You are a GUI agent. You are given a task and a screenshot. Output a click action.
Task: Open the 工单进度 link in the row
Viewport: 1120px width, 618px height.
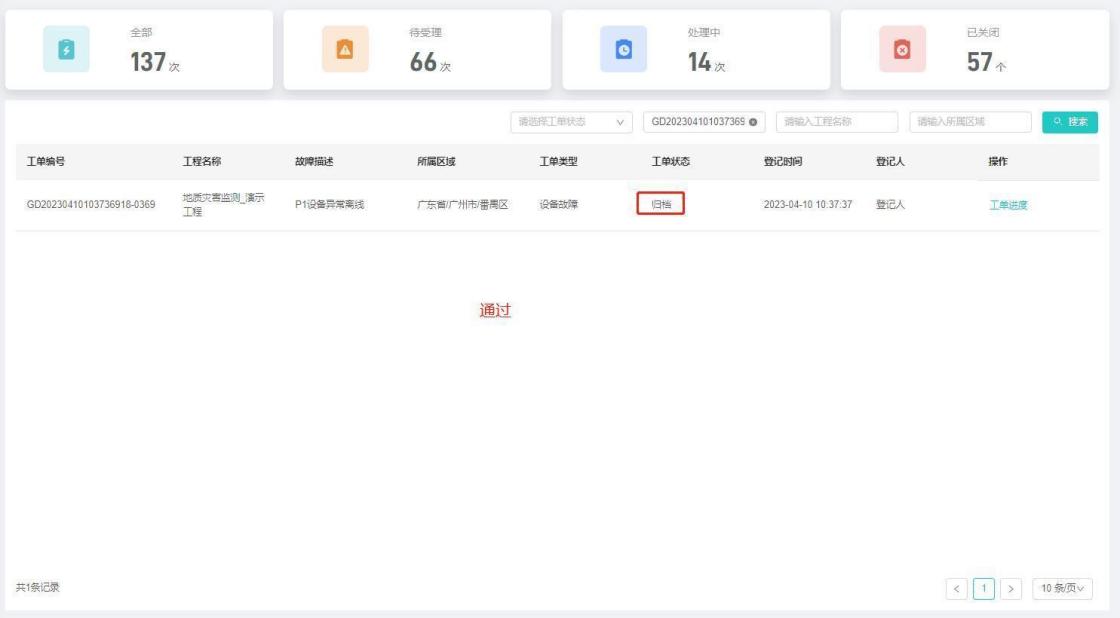point(1008,205)
